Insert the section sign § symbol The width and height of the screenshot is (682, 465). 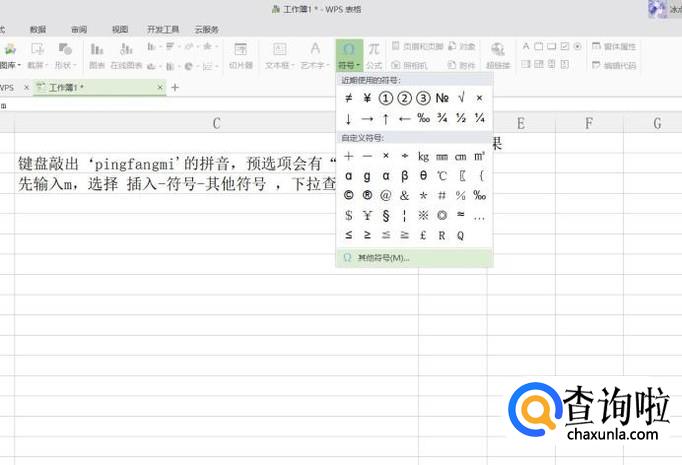click(386, 214)
